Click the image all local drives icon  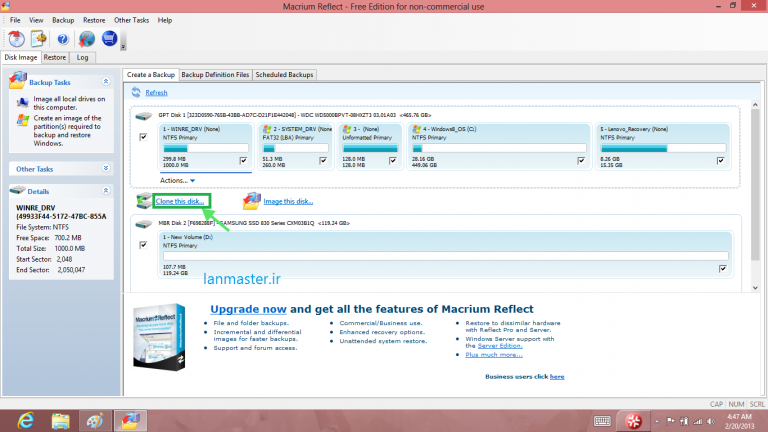pos(23,102)
